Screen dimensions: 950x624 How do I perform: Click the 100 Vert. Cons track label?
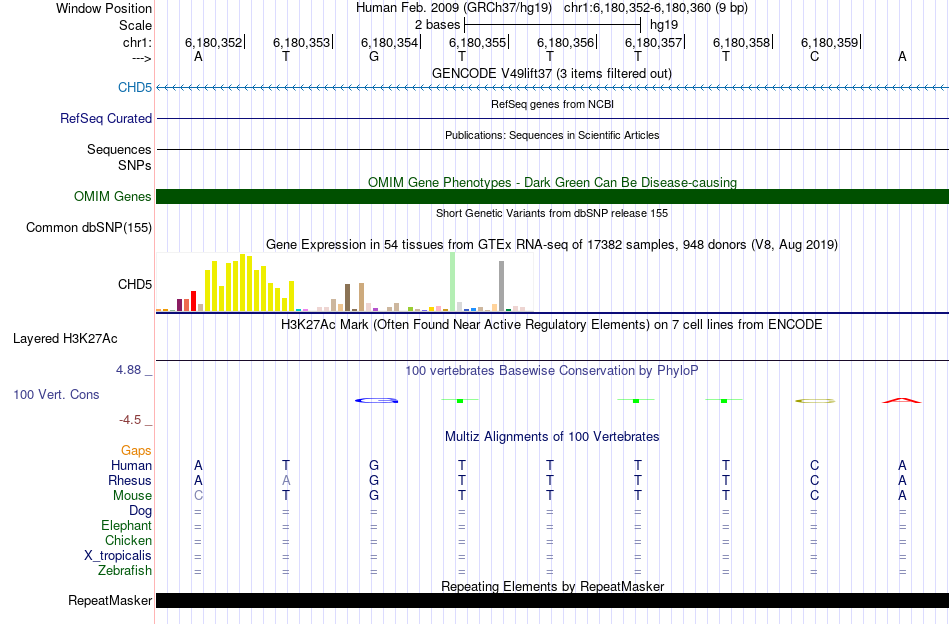(56, 394)
